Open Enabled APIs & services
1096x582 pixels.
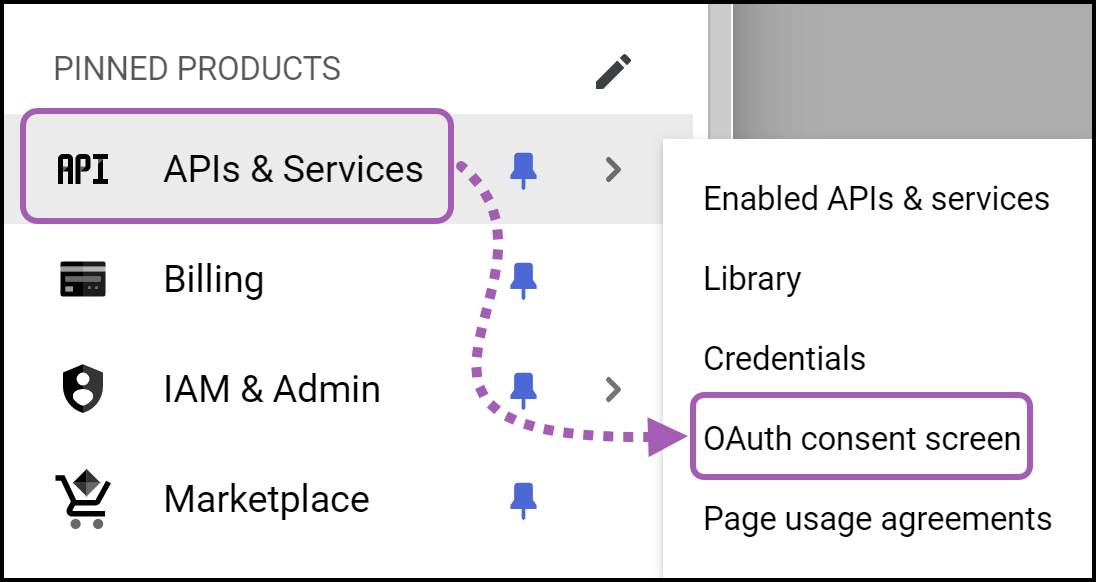point(875,198)
